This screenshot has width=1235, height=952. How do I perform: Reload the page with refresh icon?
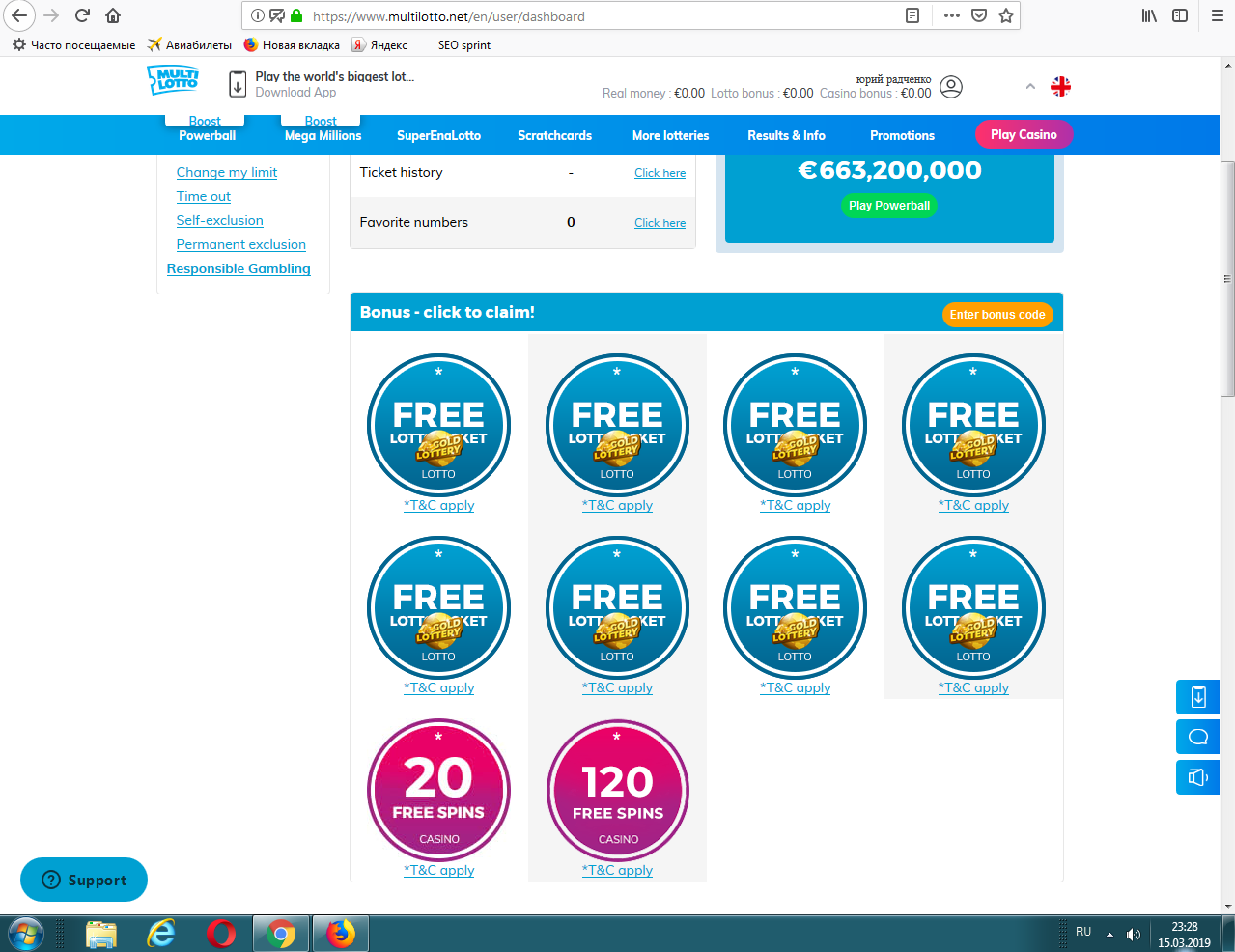(83, 15)
